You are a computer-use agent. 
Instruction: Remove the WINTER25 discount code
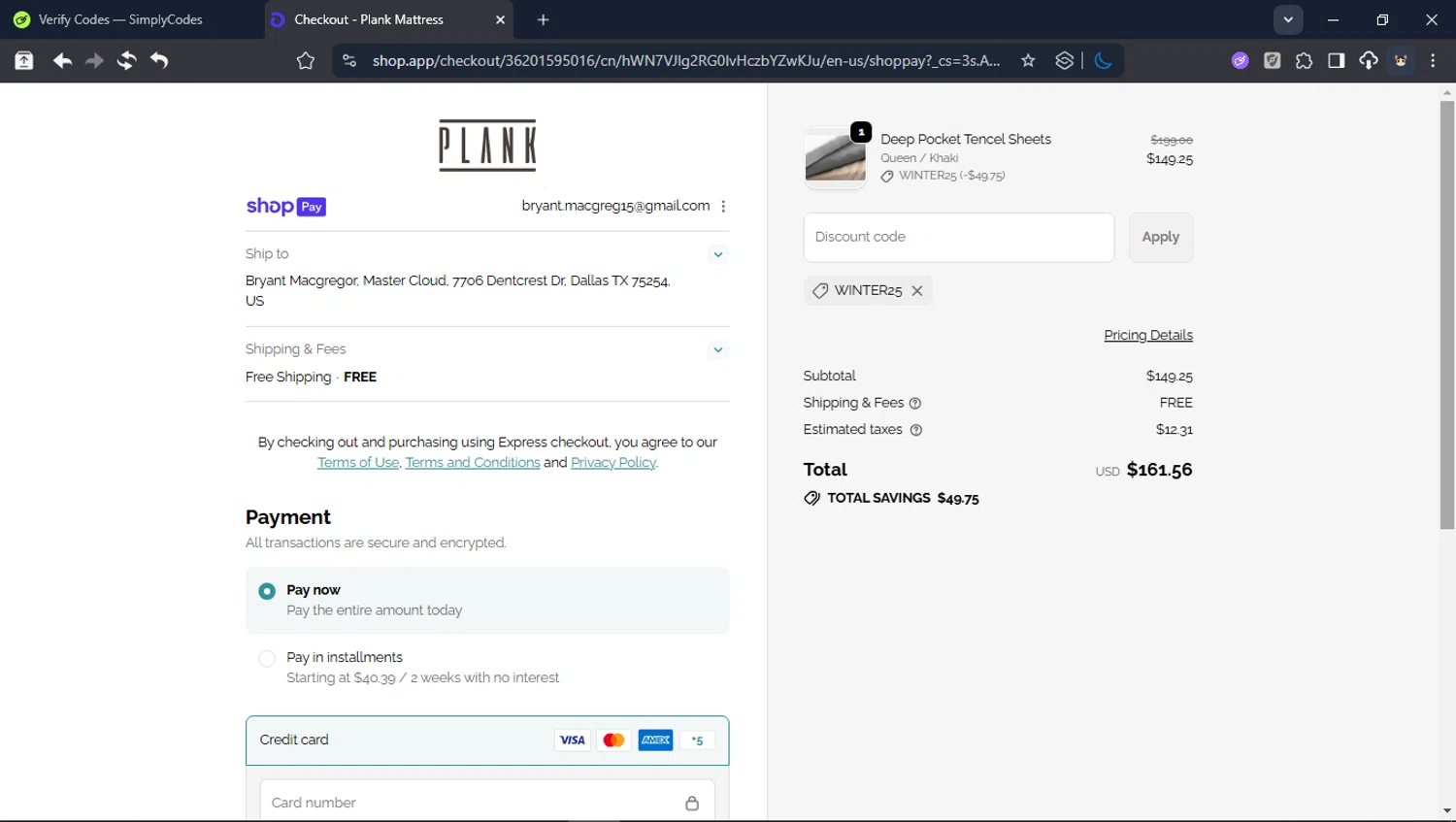(x=916, y=291)
